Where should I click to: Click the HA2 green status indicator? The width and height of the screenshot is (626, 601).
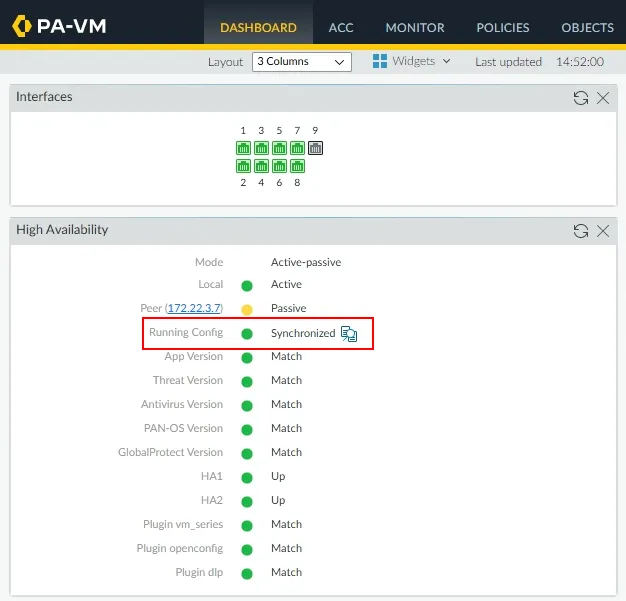pos(247,502)
